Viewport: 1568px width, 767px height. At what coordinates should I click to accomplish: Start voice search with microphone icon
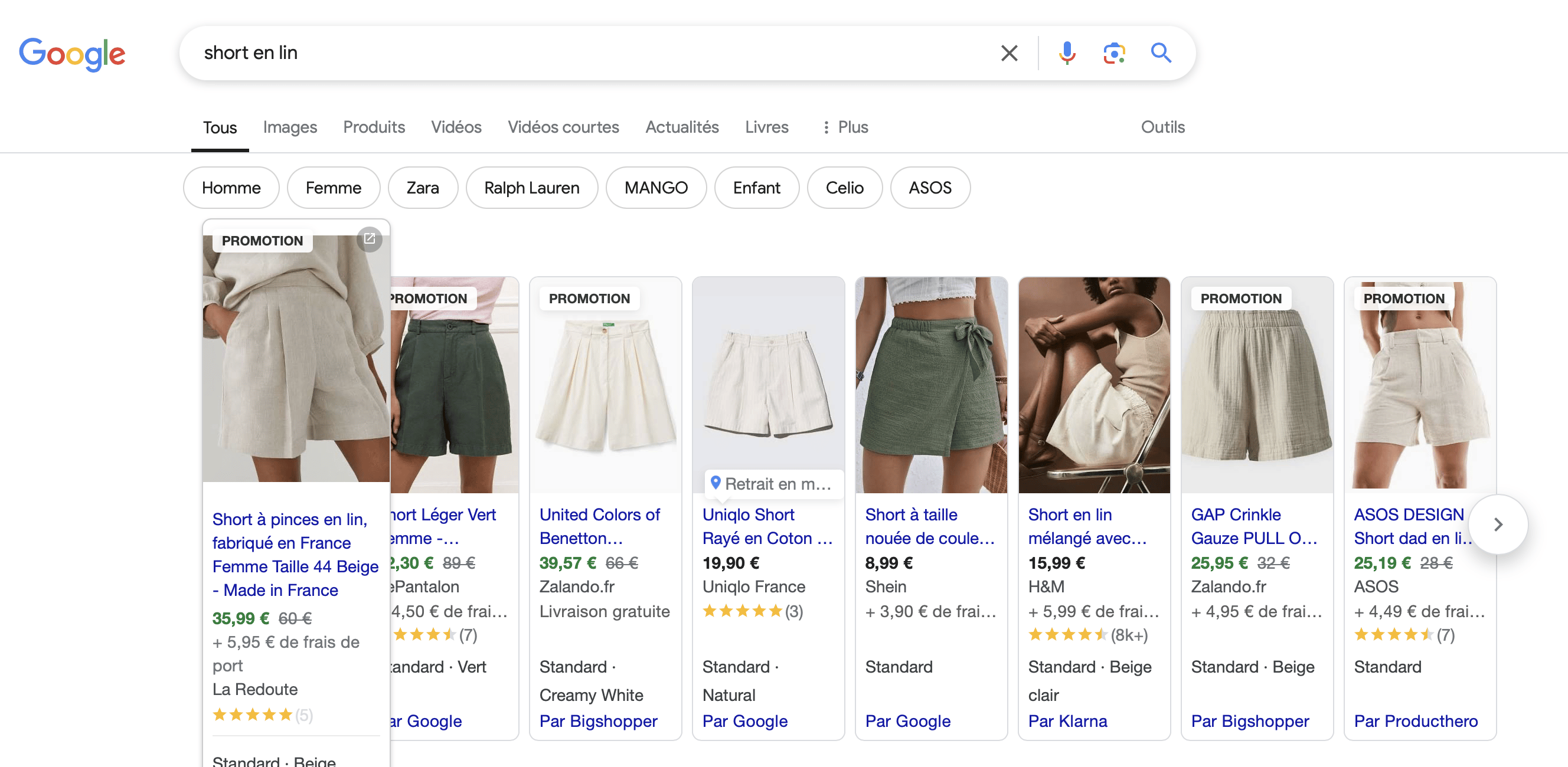[x=1066, y=53]
